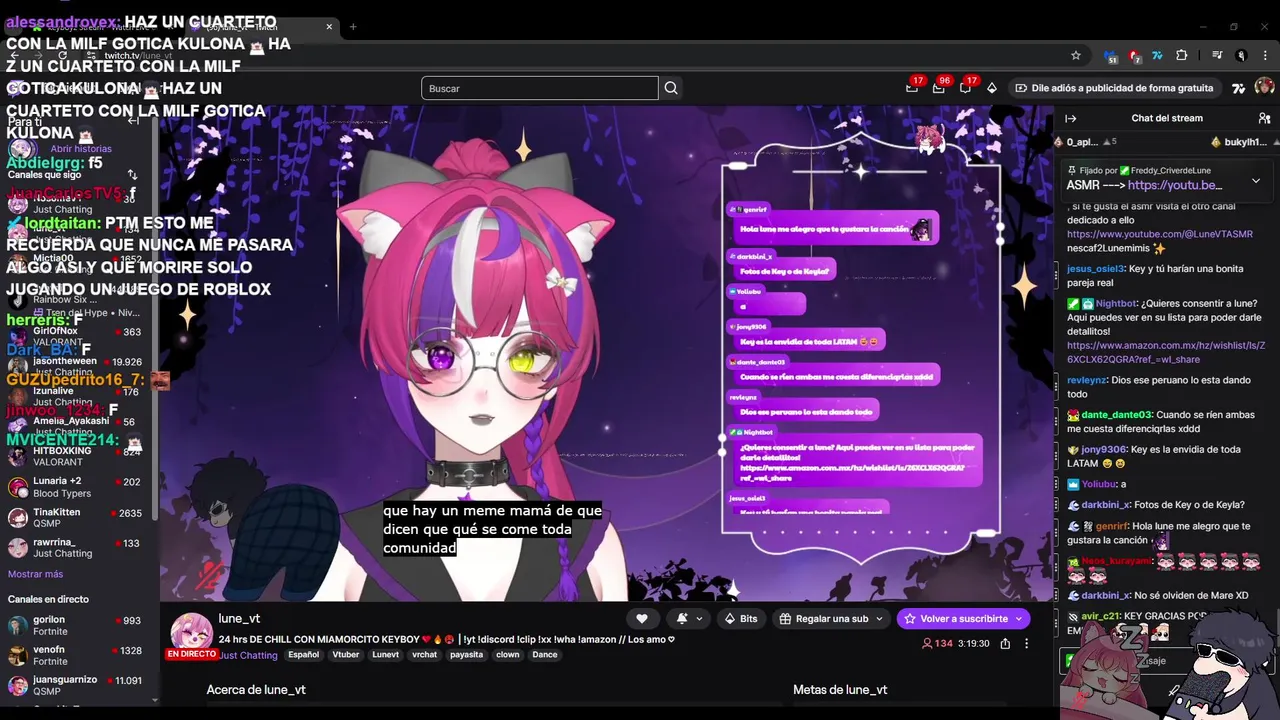
Task: Open TinaKitten channel in the sidebar
Action: [x=79, y=518]
